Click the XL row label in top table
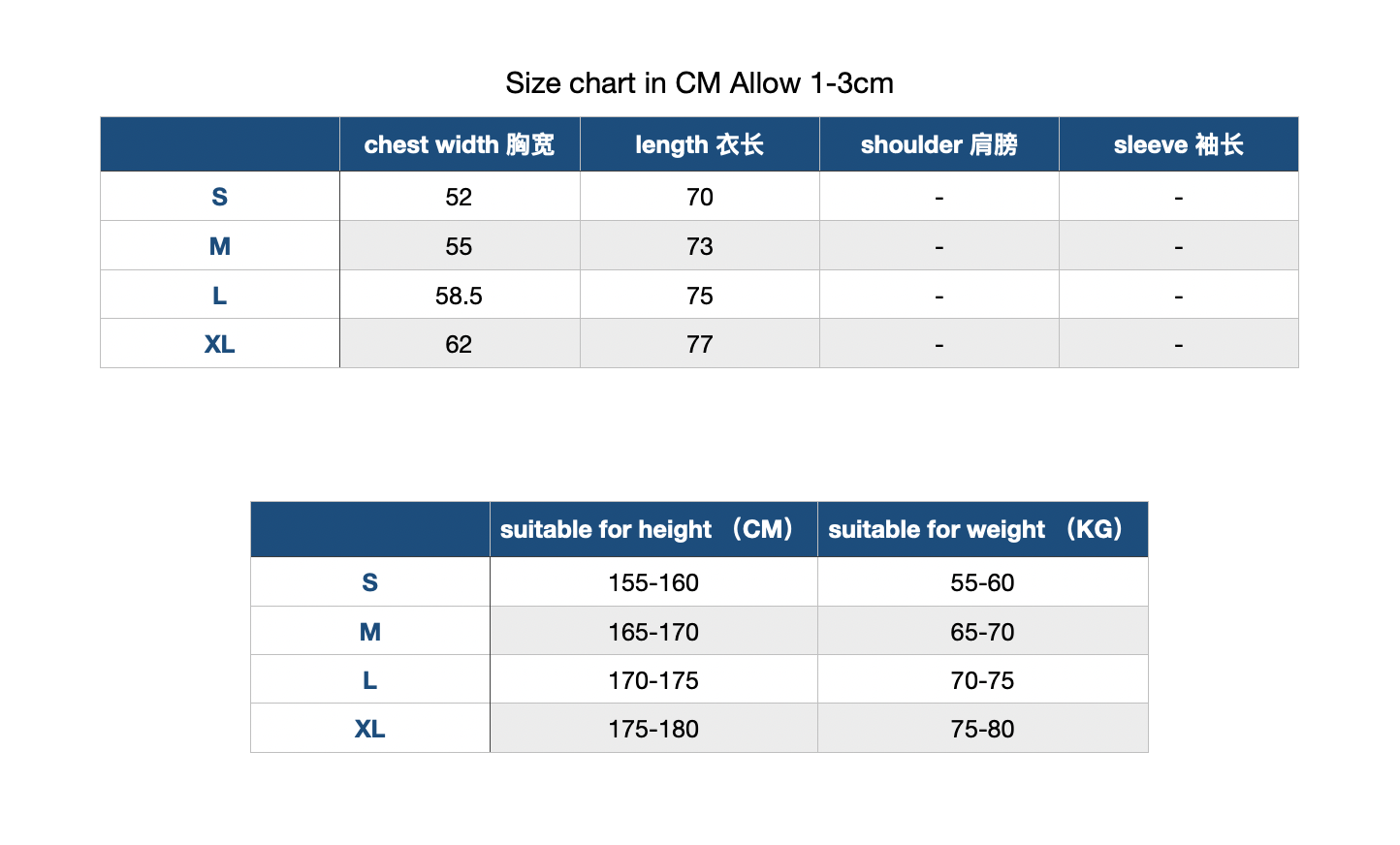1400x845 pixels. pyautogui.click(x=220, y=344)
